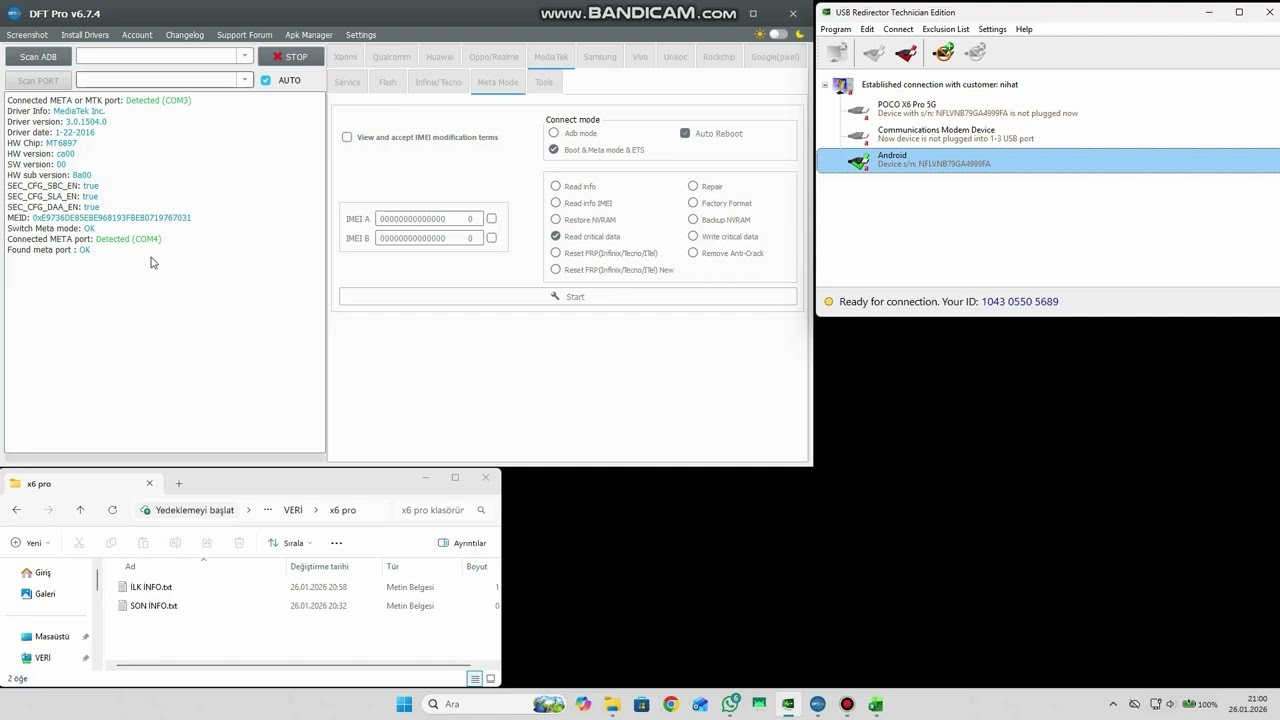Toggle the Auto Reboot checkbox
Image resolution: width=1280 pixels, height=720 pixels.
pos(685,133)
